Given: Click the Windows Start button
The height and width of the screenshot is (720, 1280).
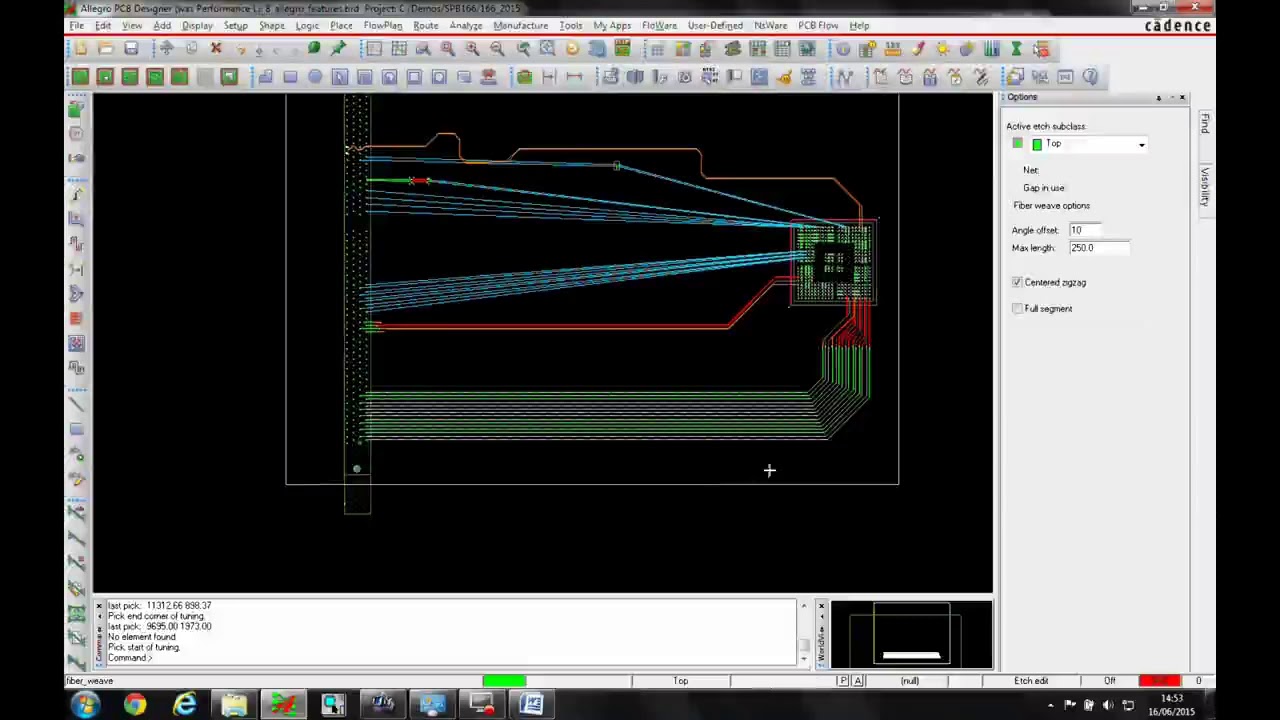Looking at the screenshot, I should point(86,705).
